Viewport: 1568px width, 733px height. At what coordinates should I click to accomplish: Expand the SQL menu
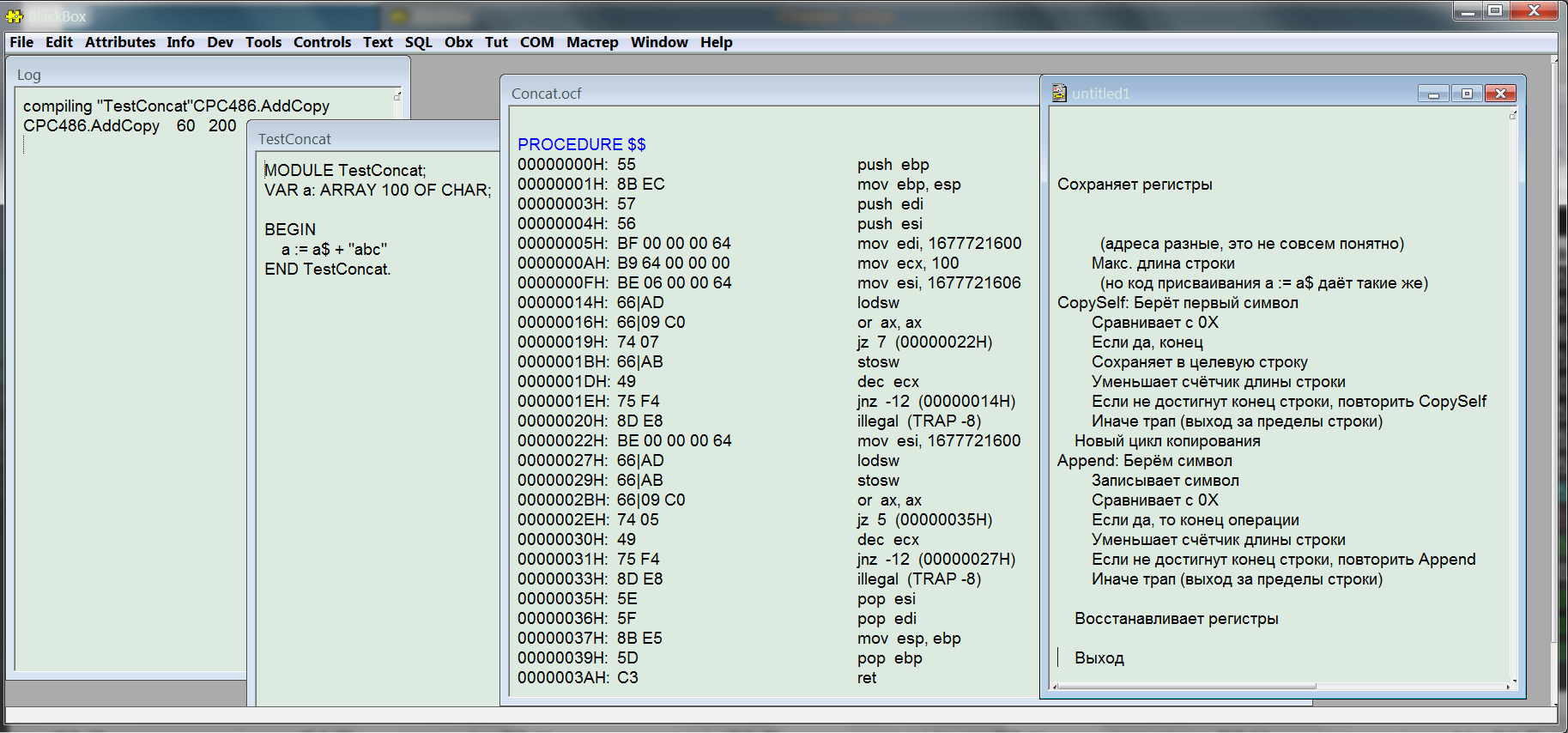pos(418,42)
